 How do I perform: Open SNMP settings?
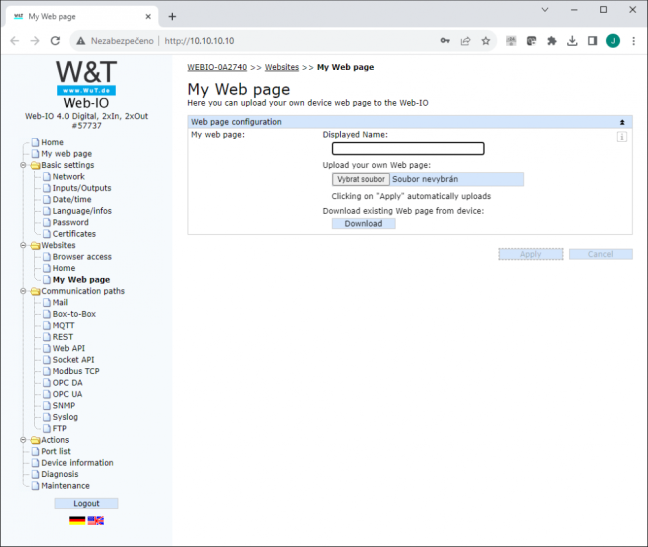[64, 406]
